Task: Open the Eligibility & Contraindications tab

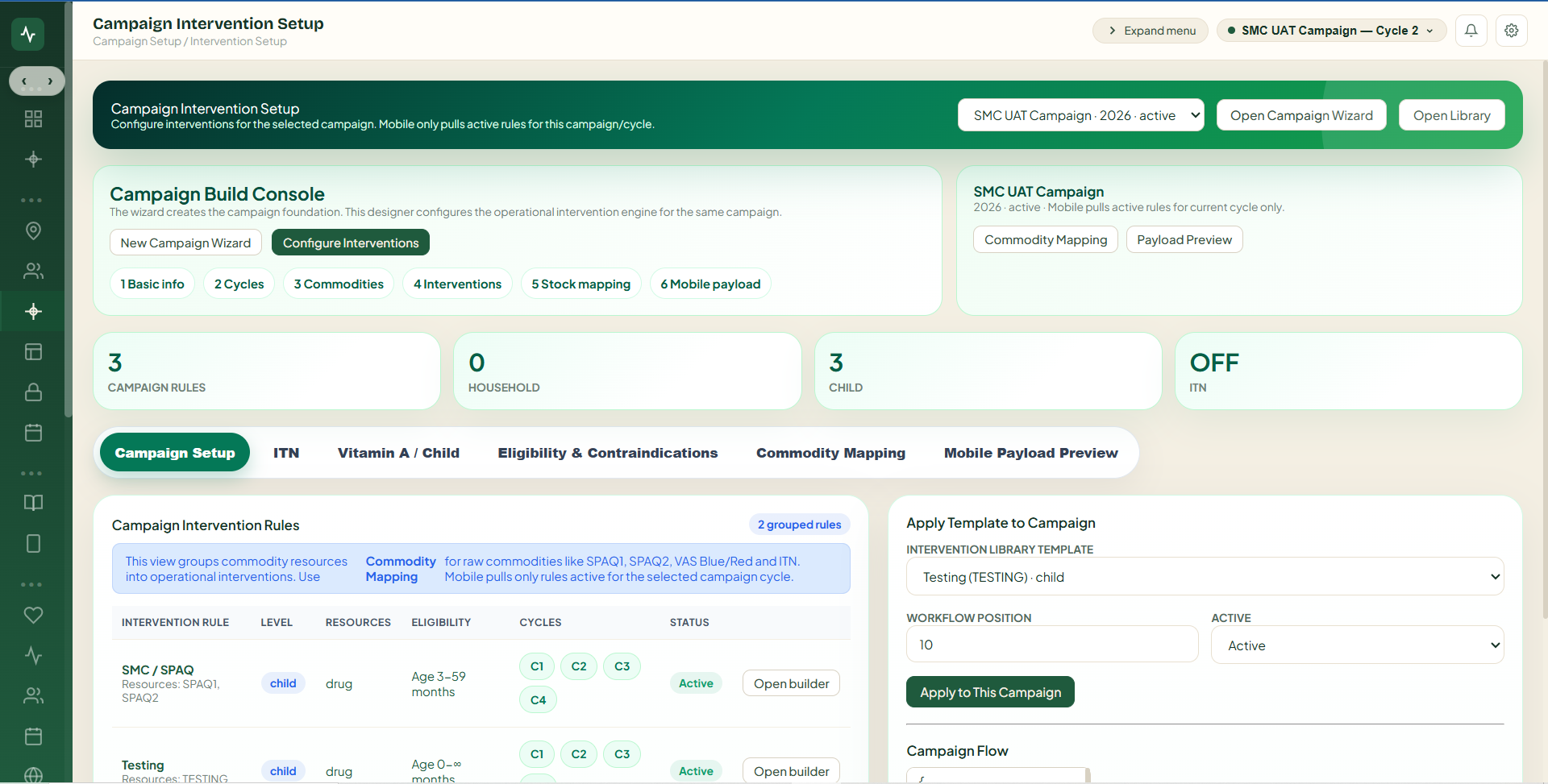Action: (608, 453)
